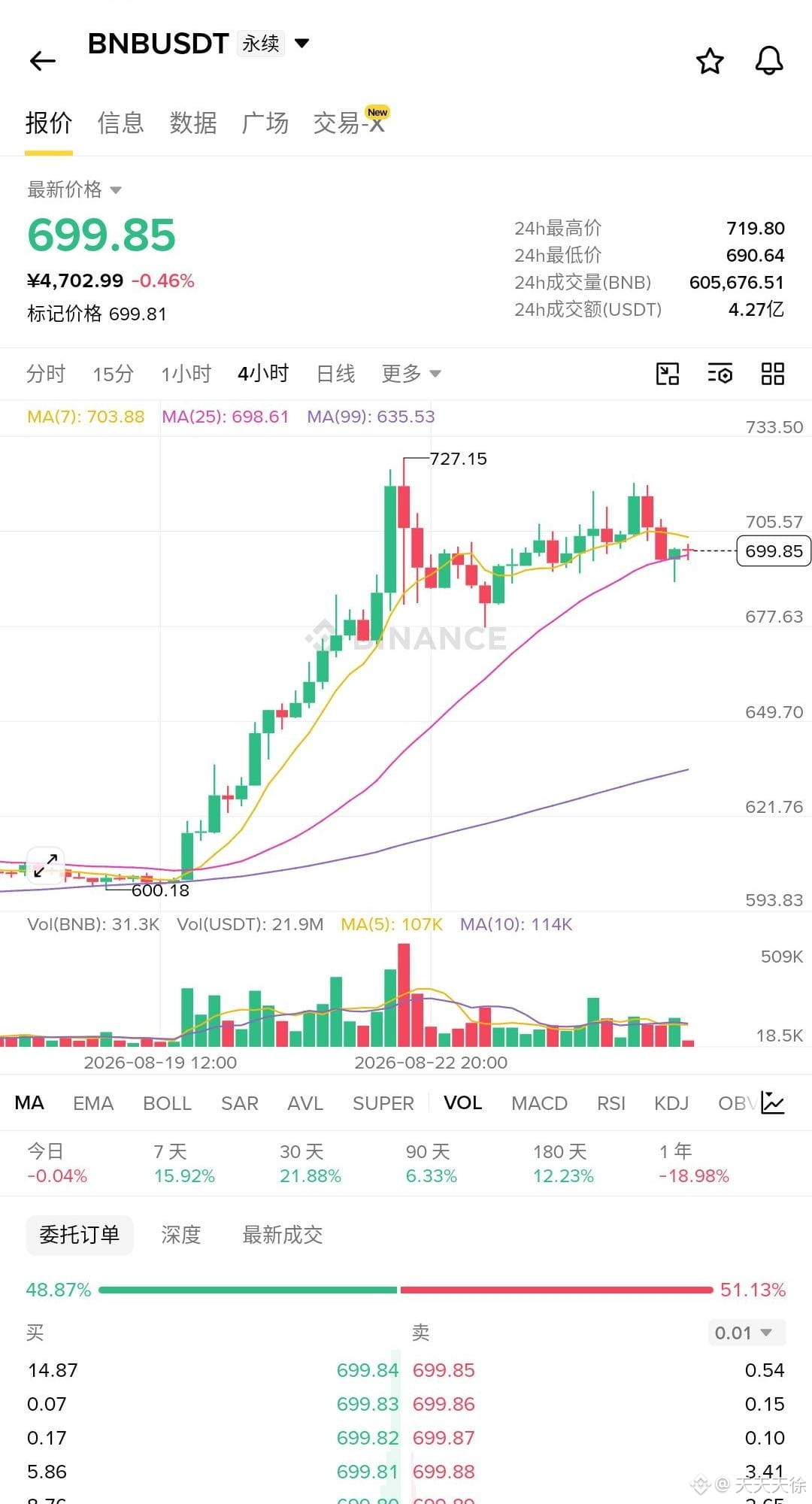Toggle BOLL indicator
The width and height of the screenshot is (812, 1504).
coord(168,1103)
